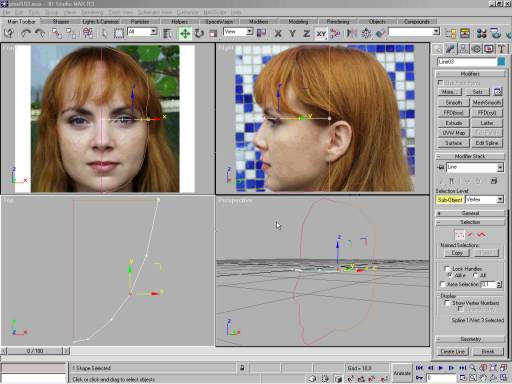
Task: Click the Show End Result toggle icon
Action: click(x=452, y=181)
